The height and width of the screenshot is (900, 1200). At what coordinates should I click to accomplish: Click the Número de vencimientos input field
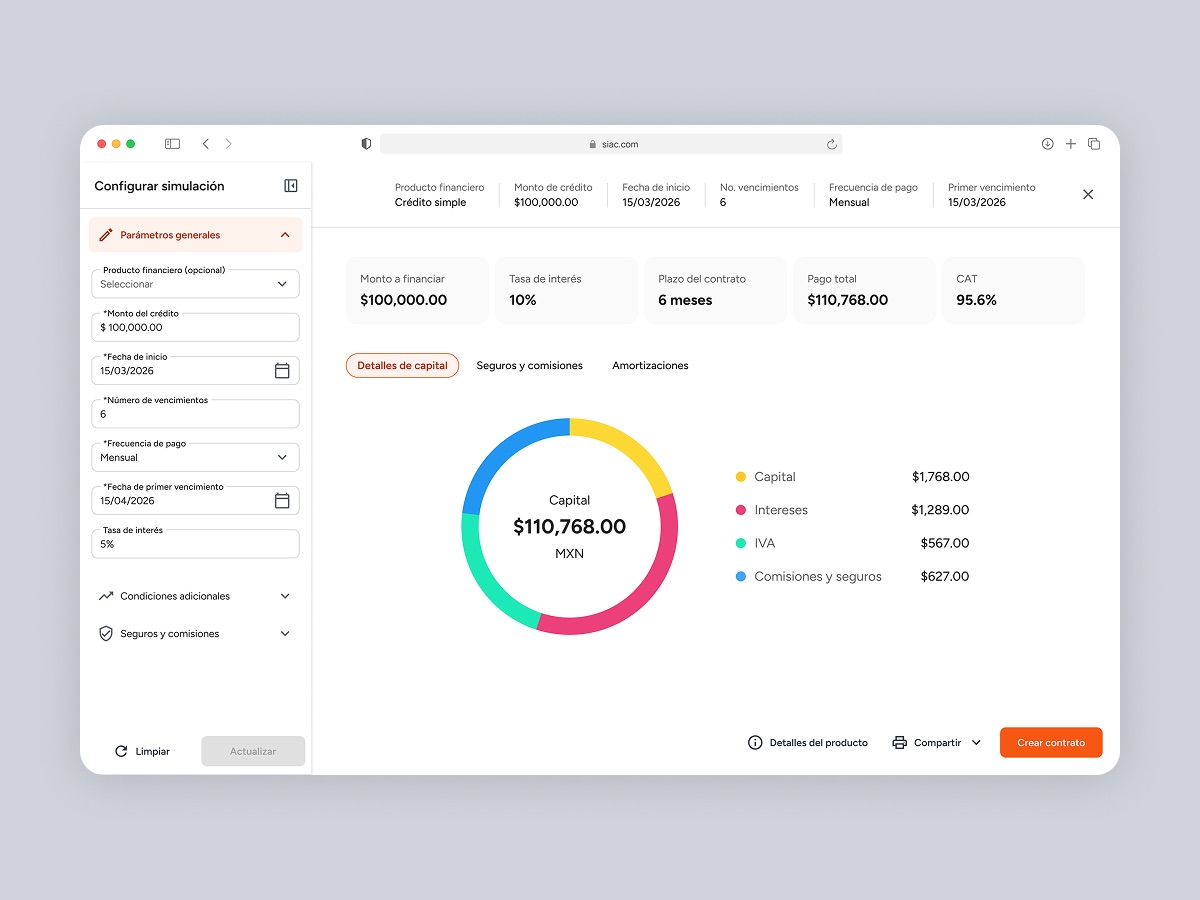[x=195, y=414]
